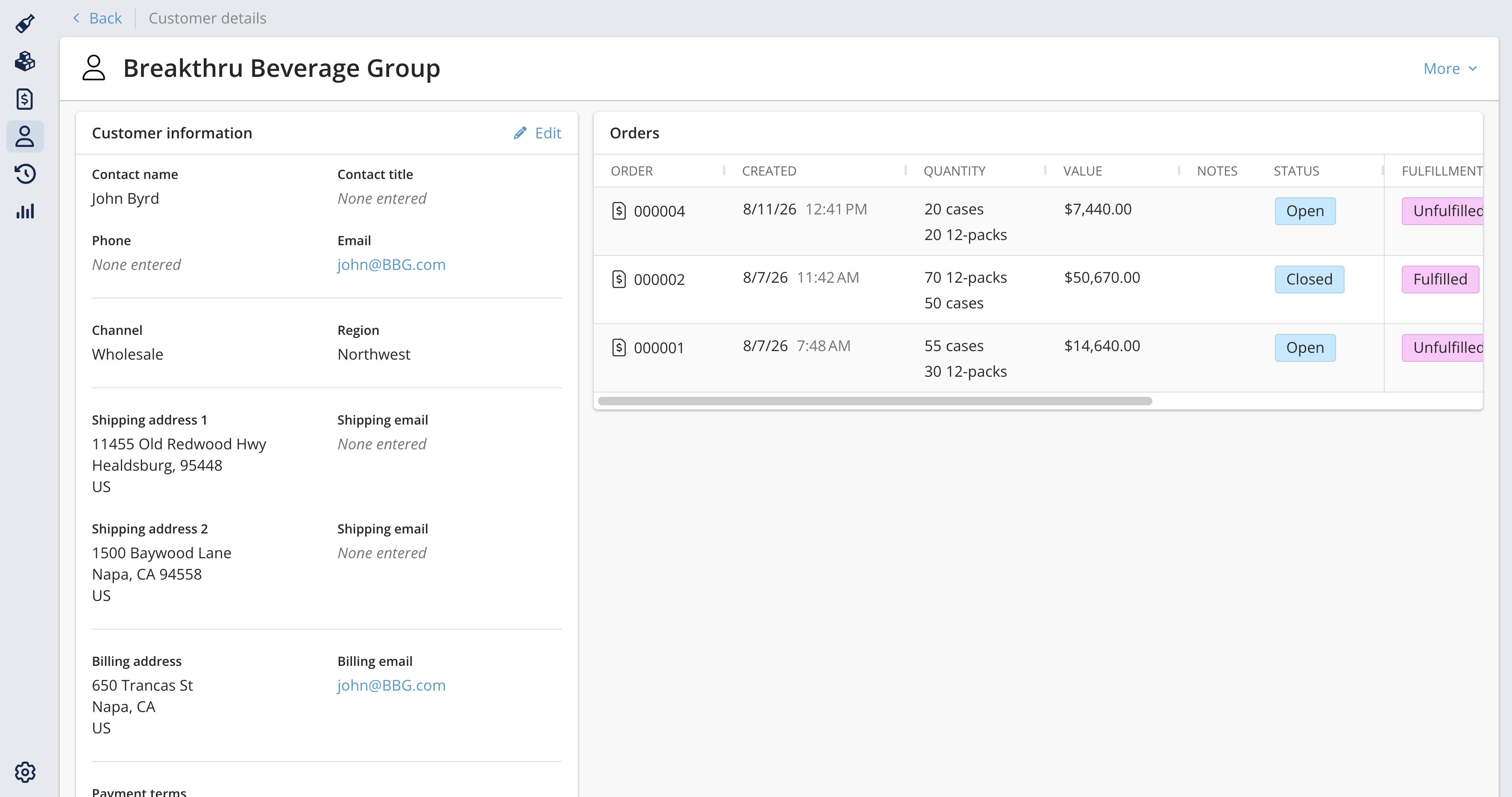Click the invoice icon for order 000002
This screenshot has width=1512, height=797.
(x=618, y=279)
